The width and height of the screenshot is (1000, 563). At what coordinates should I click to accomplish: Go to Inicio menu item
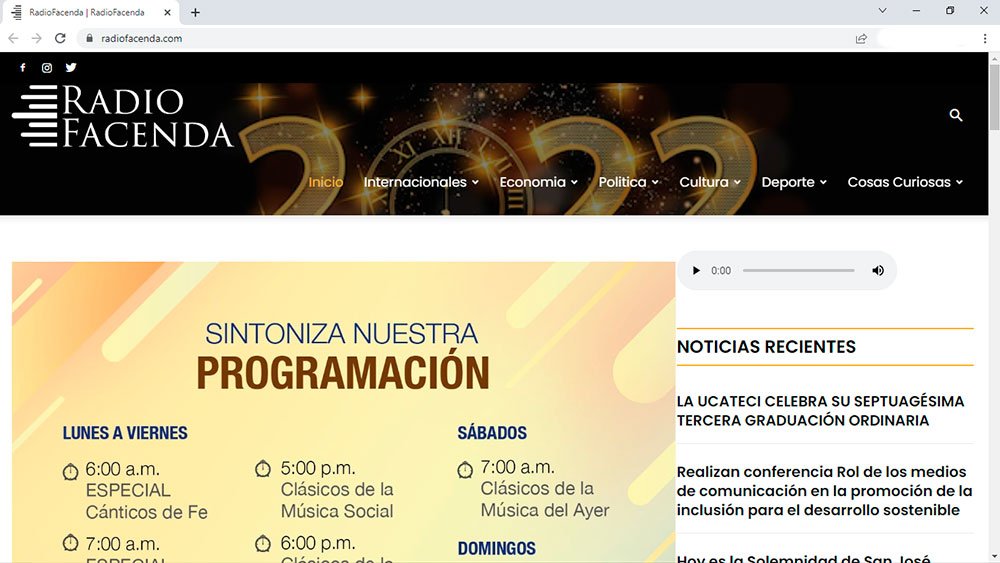325,182
